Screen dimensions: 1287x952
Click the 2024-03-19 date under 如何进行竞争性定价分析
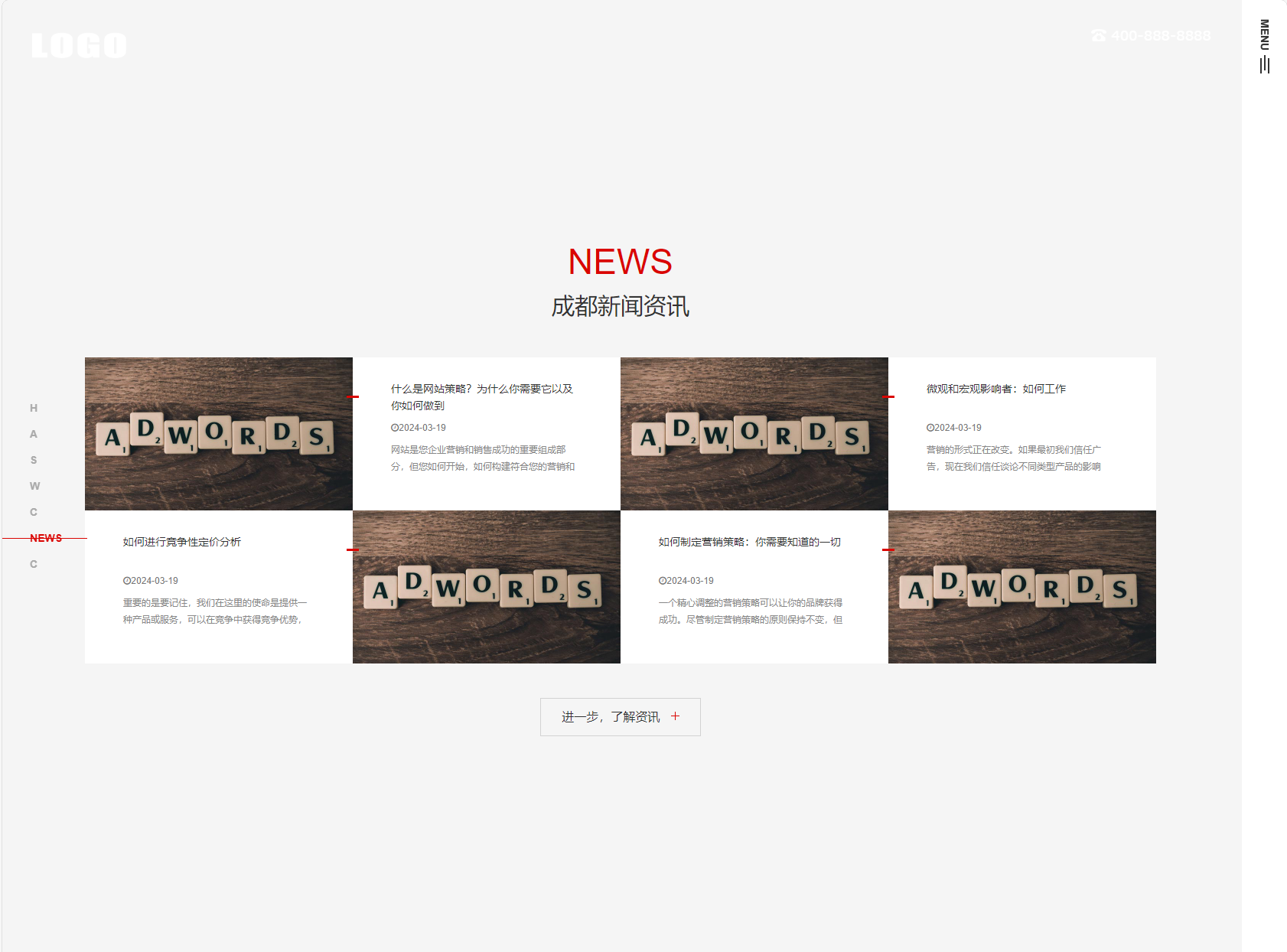(151, 581)
